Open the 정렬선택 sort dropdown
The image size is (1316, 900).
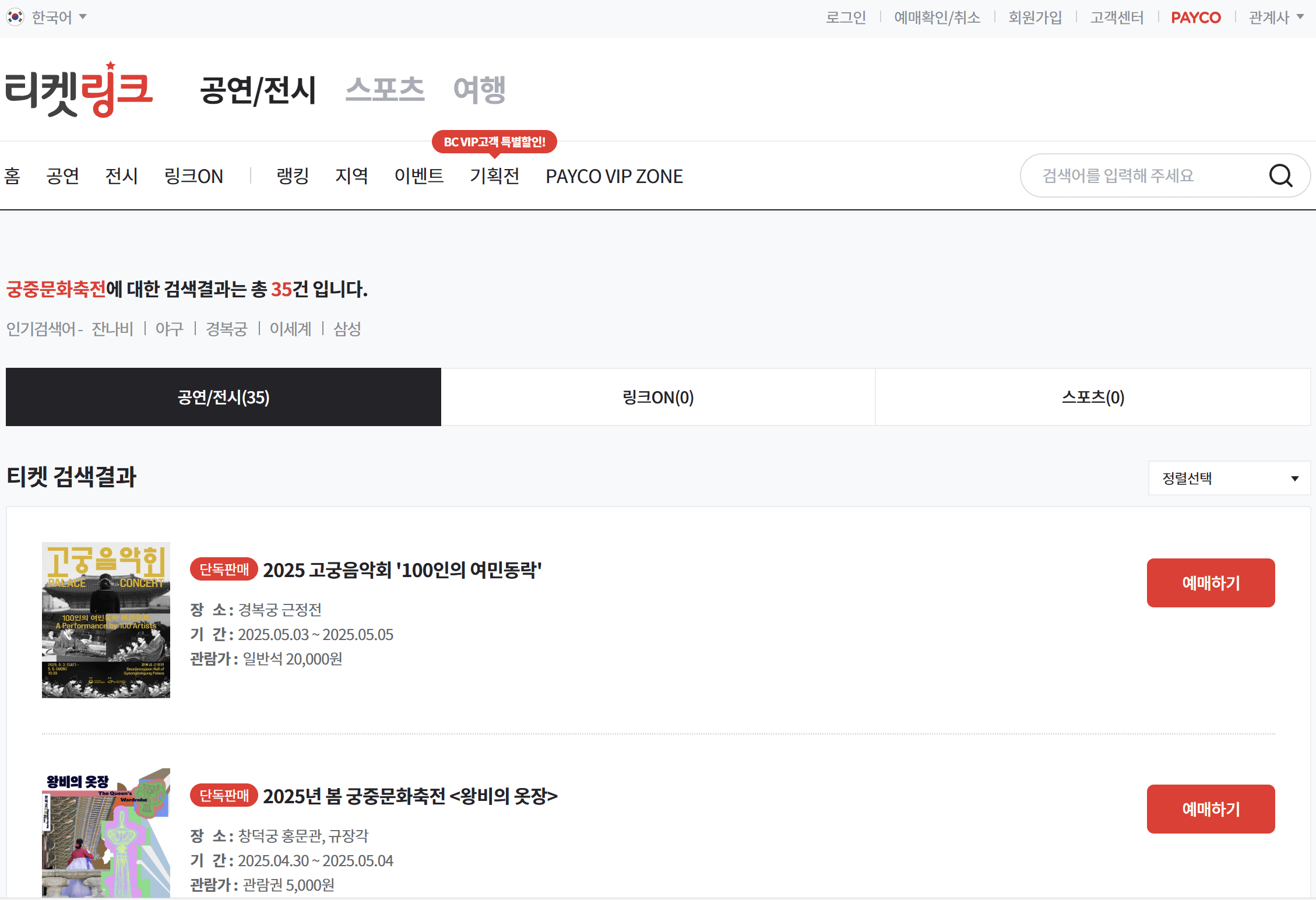1229,478
